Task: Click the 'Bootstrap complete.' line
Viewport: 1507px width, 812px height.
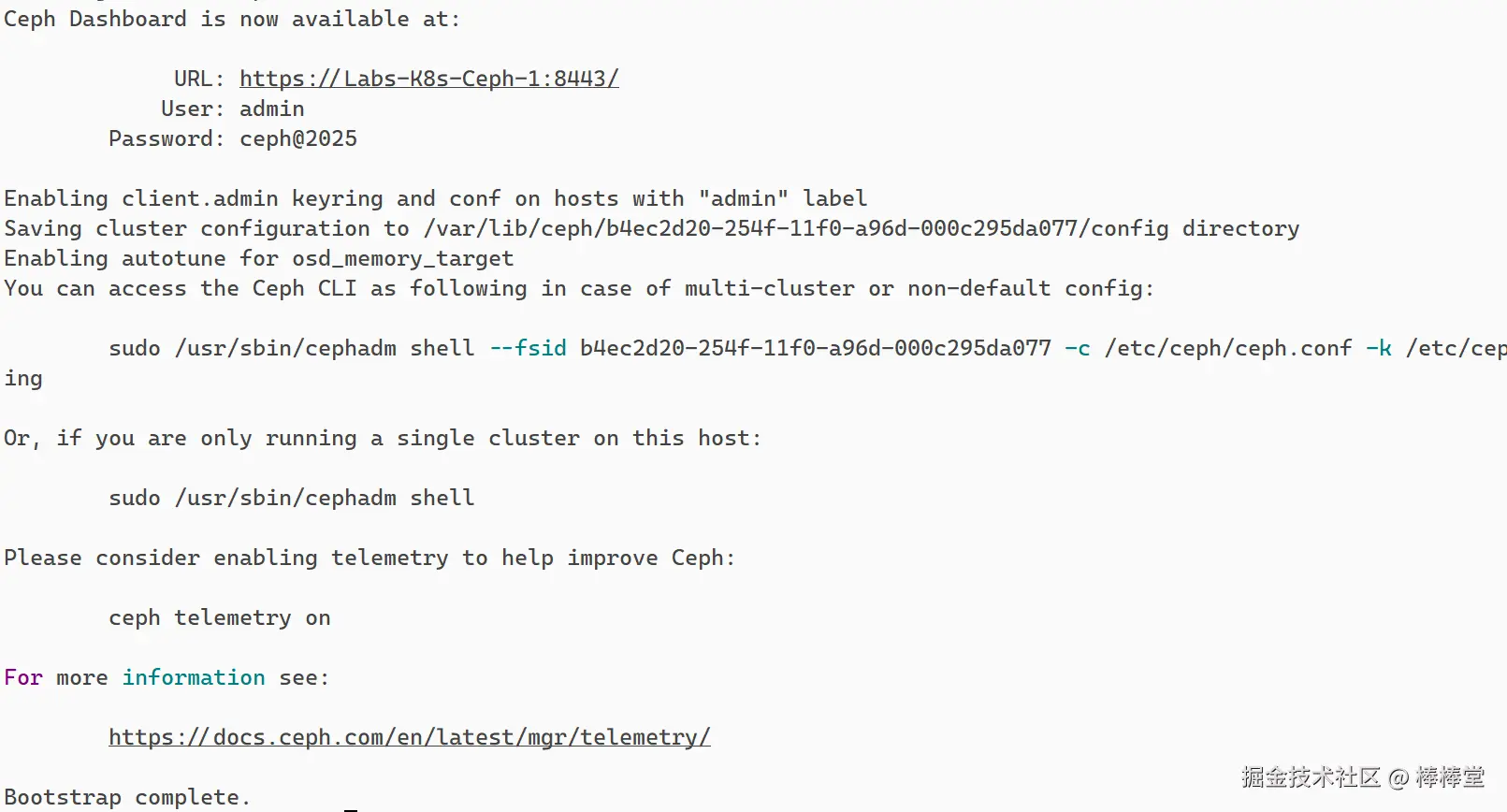Action: coord(127,797)
